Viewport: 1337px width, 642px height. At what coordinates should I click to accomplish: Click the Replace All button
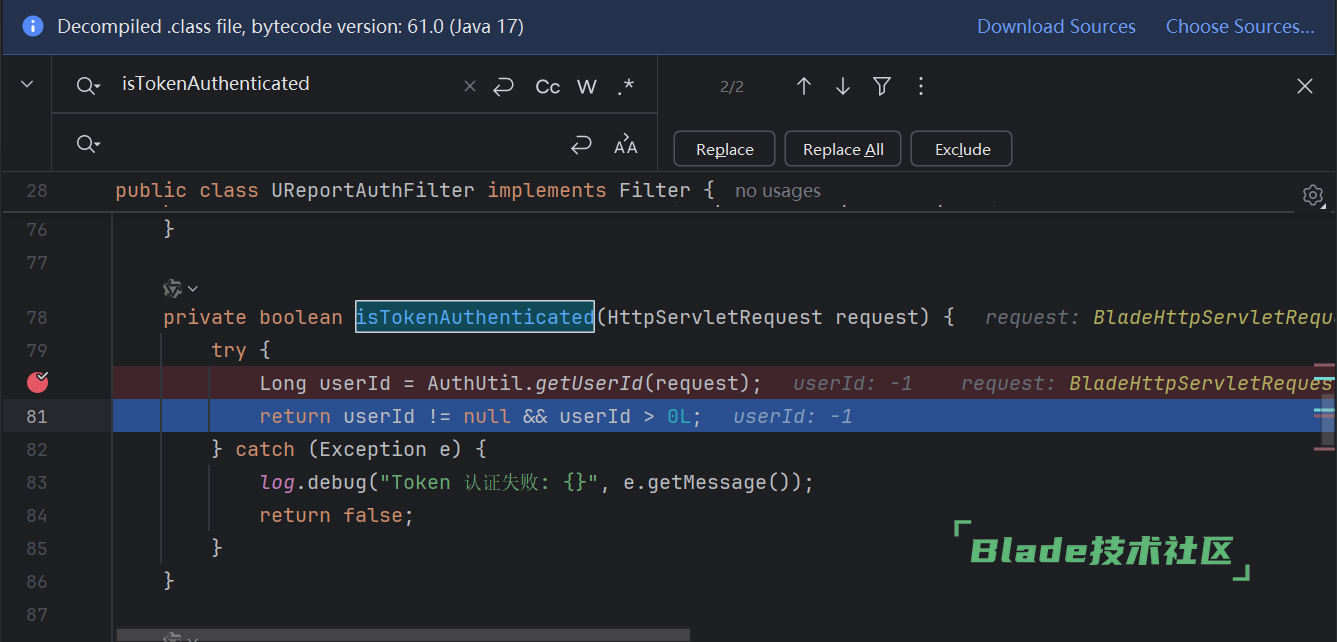(x=842, y=149)
